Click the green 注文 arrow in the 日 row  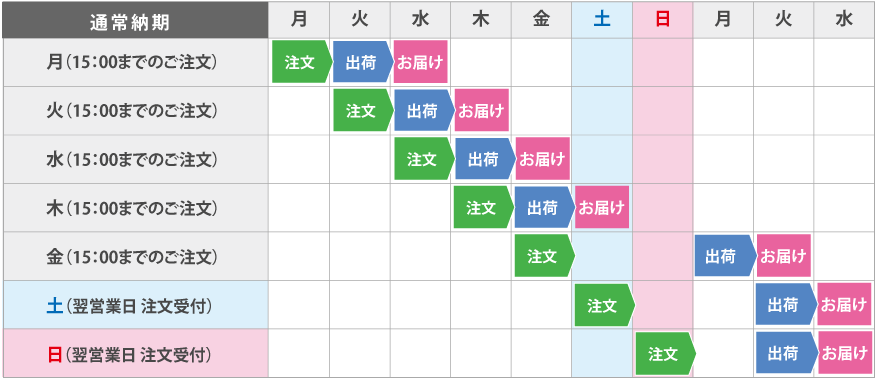click(x=665, y=353)
